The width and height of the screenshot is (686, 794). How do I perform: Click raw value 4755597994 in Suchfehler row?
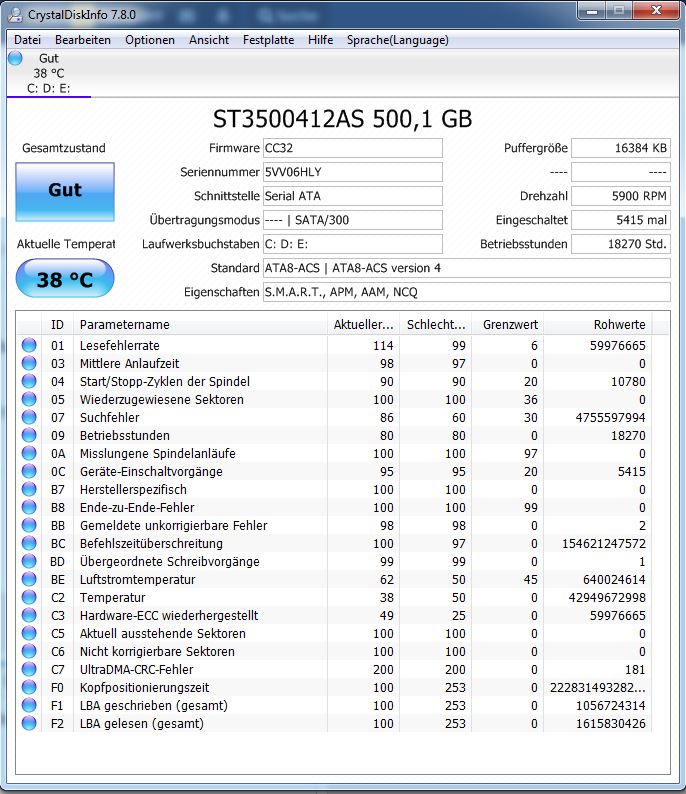tap(610, 418)
